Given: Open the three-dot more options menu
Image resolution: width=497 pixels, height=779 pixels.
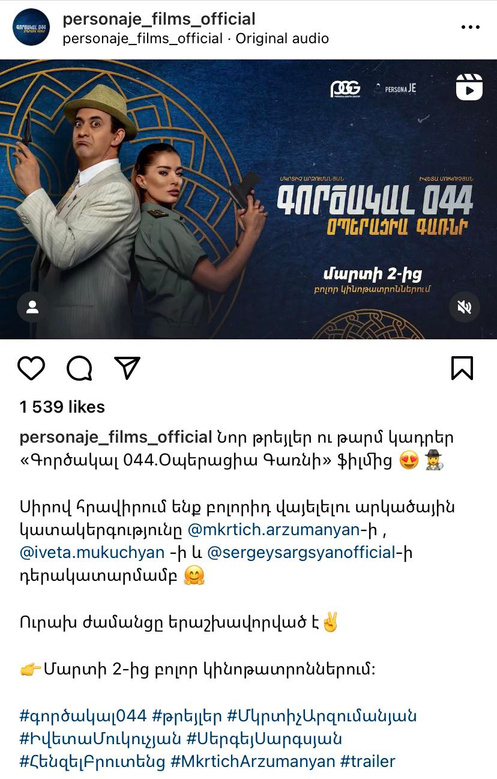Looking at the screenshot, I should (470, 27).
